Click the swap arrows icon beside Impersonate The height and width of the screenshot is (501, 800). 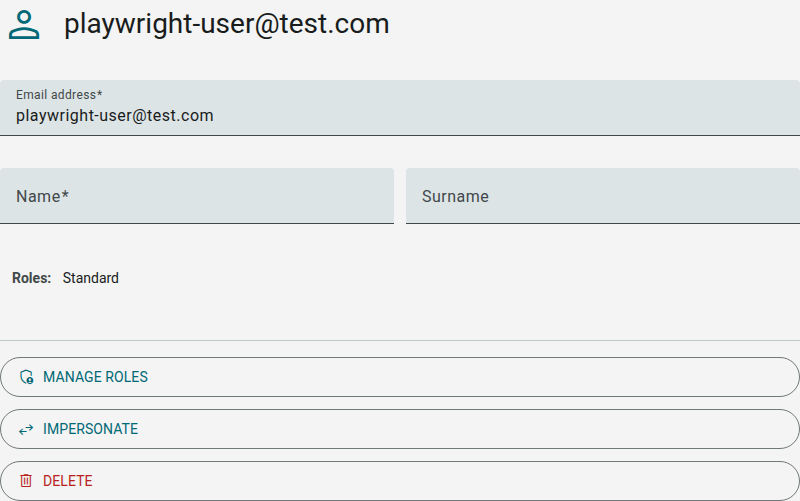(26, 430)
